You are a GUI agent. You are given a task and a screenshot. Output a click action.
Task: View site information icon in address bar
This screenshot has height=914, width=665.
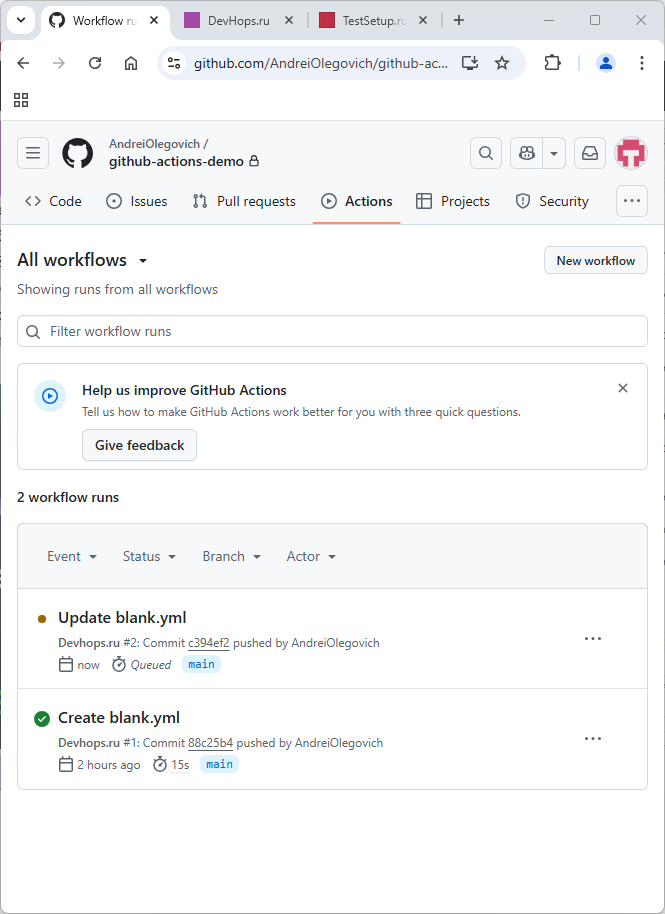[x=174, y=63]
